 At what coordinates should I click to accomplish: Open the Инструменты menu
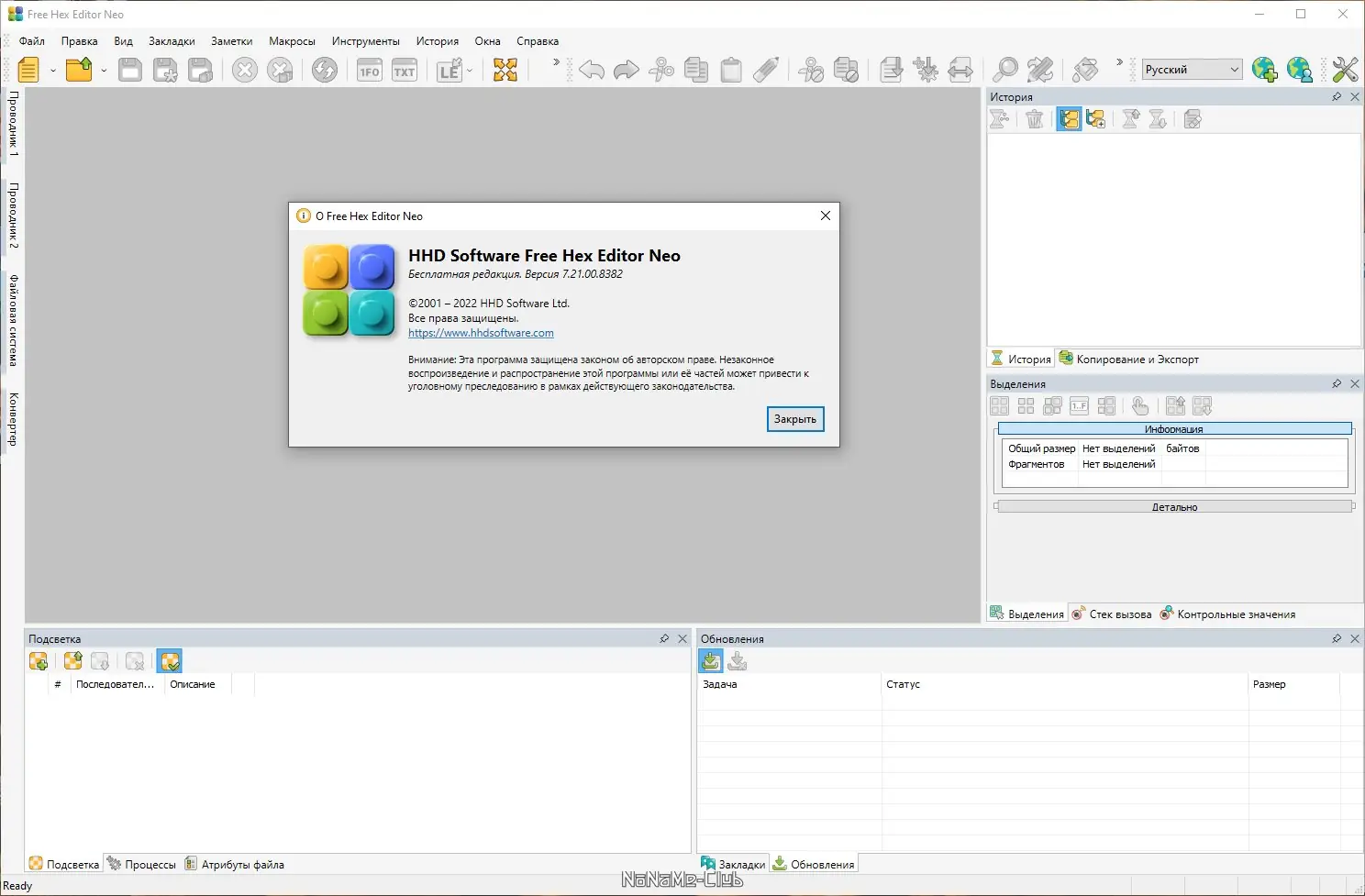[x=365, y=41]
